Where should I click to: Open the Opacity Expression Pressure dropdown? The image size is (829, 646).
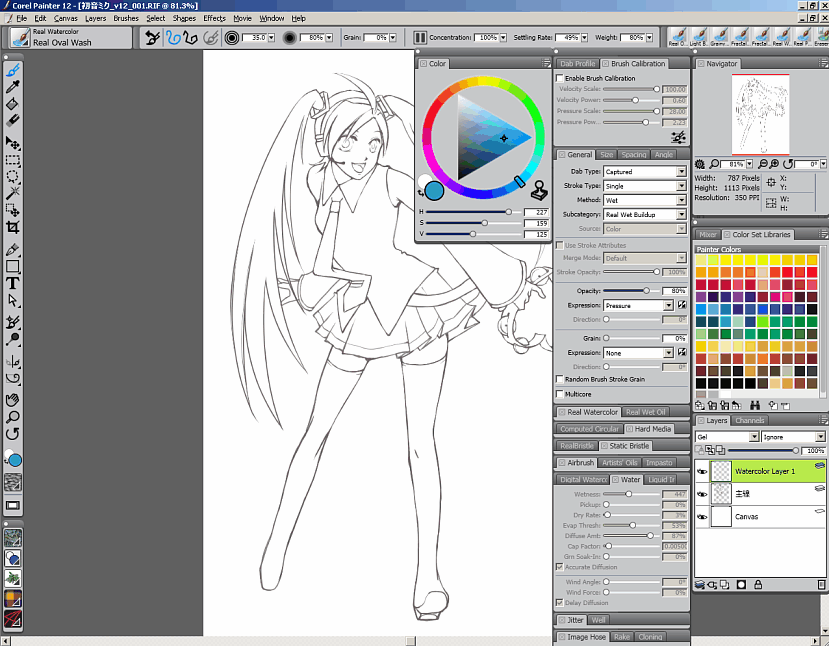(638, 306)
